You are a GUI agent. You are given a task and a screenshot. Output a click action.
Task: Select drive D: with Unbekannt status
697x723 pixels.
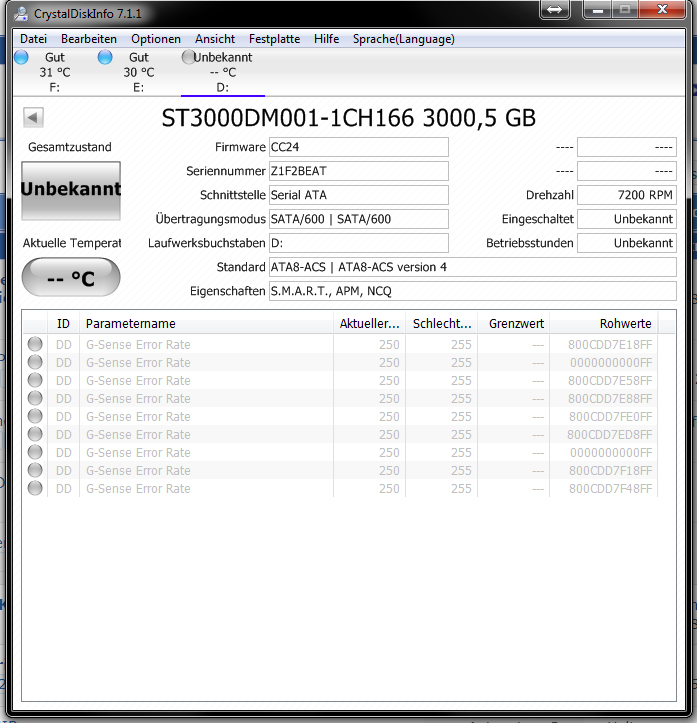[223, 72]
